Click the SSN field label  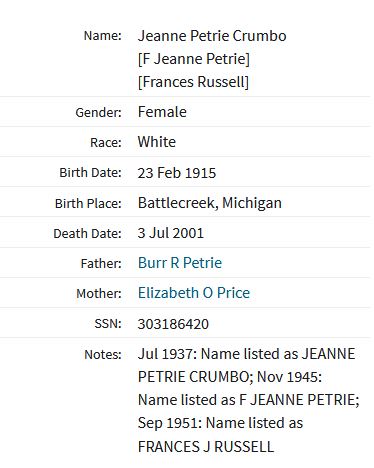coord(108,323)
